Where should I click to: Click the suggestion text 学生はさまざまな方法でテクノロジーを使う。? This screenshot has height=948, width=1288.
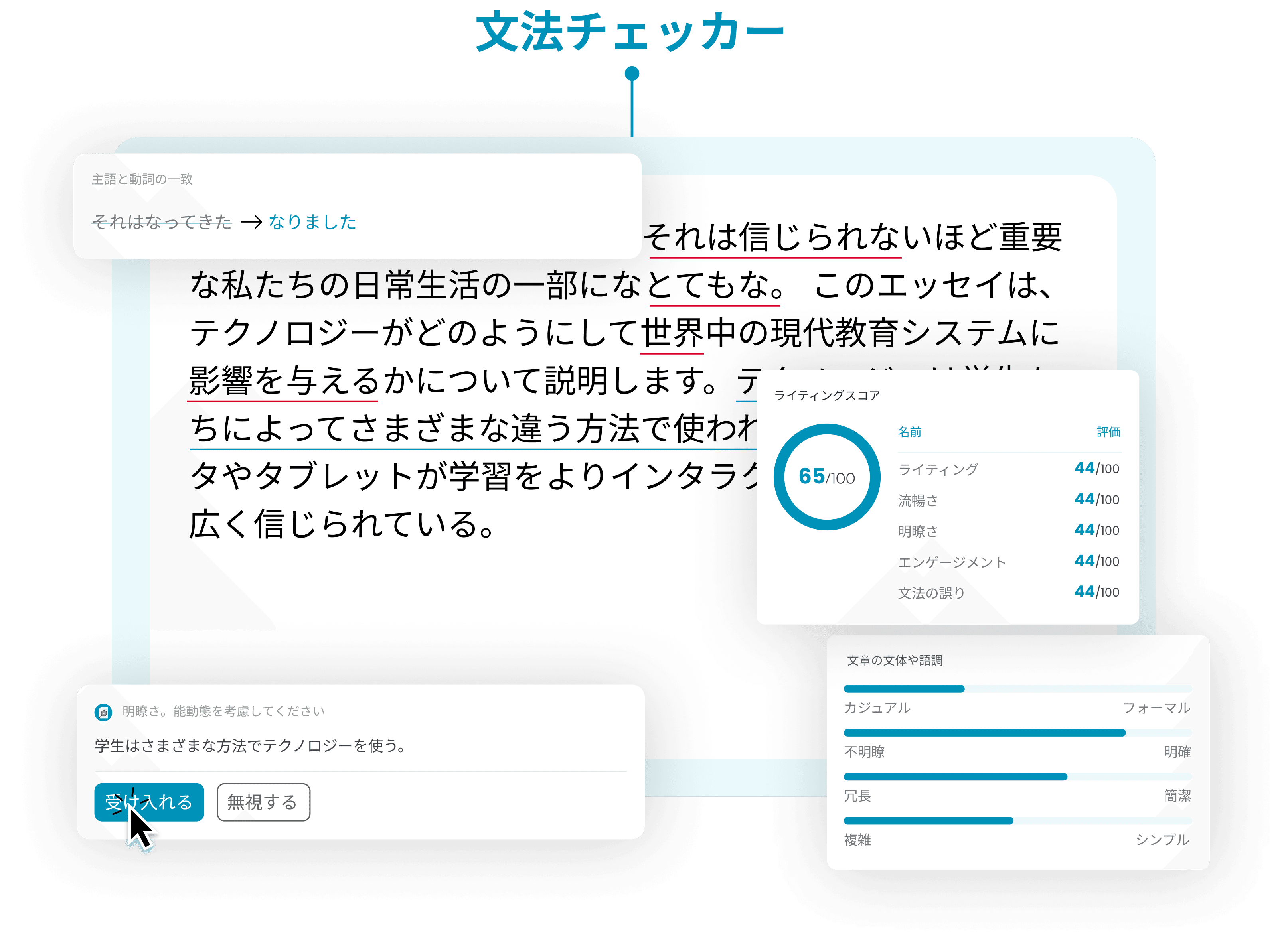(x=251, y=745)
